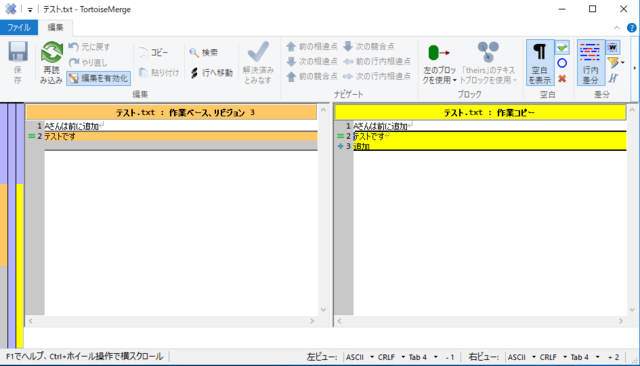Click the blue help question mark icon

click(x=631, y=28)
